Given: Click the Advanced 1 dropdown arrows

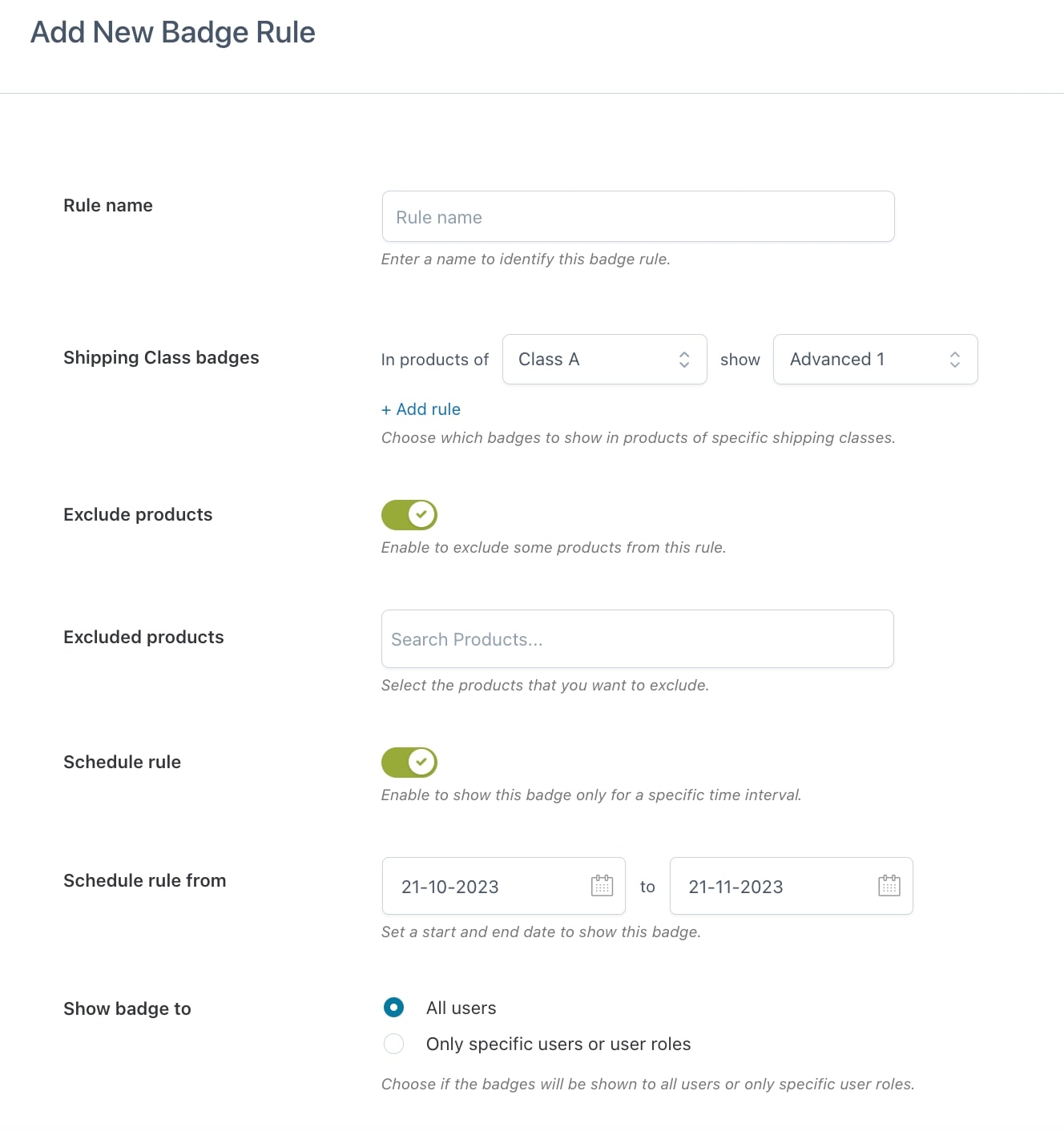Looking at the screenshot, I should coord(955,360).
